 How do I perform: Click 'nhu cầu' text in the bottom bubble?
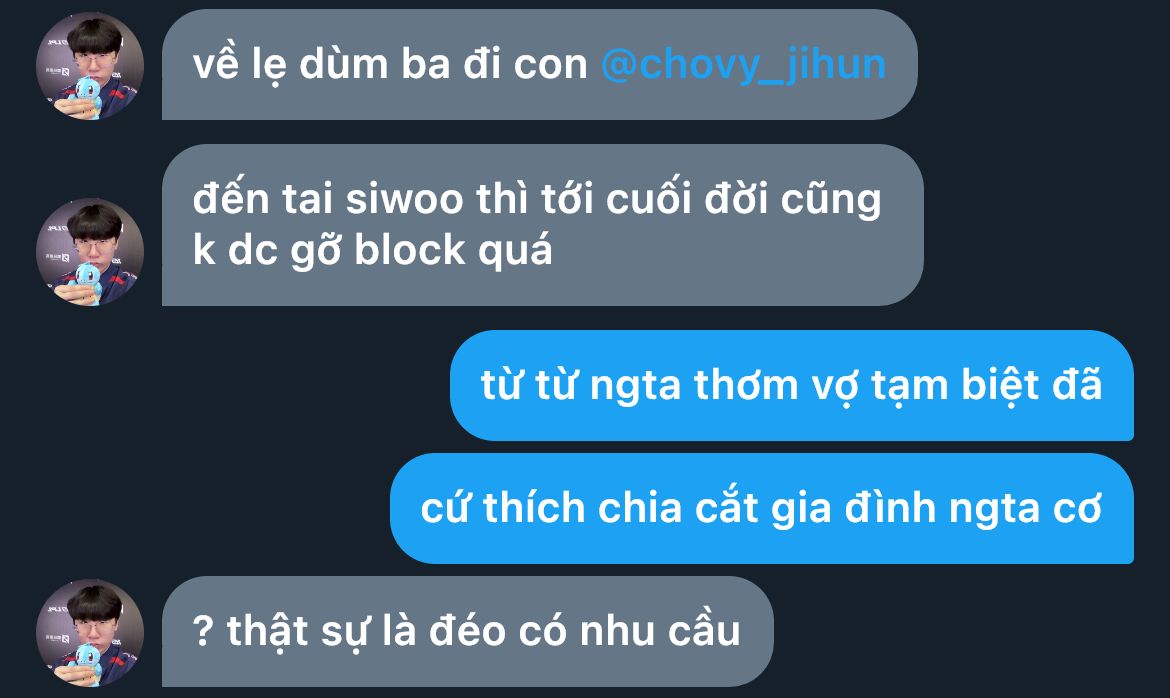(660, 632)
